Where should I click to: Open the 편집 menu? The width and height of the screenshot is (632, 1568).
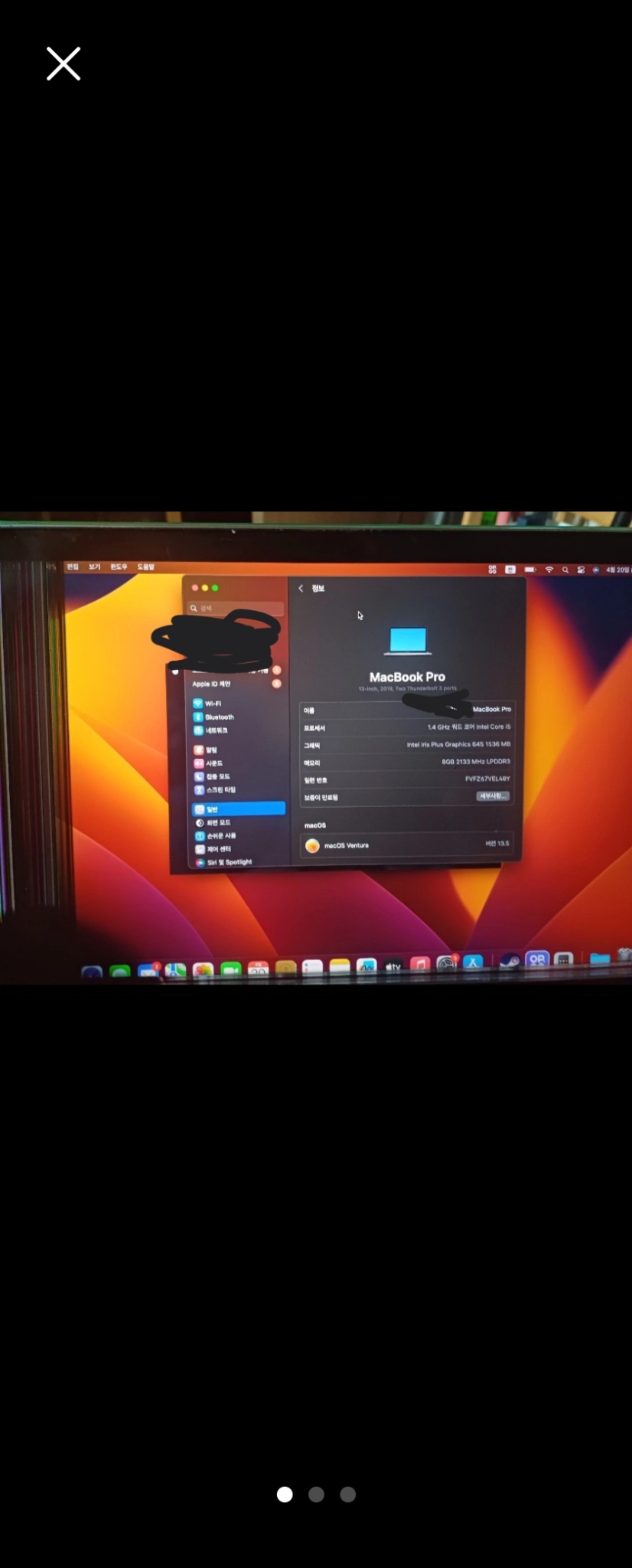click(x=73, y=567)
